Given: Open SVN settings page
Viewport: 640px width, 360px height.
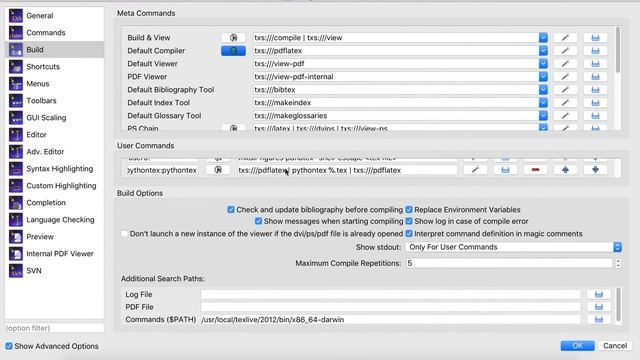Looking at the screenshot, I should [54, 271].
